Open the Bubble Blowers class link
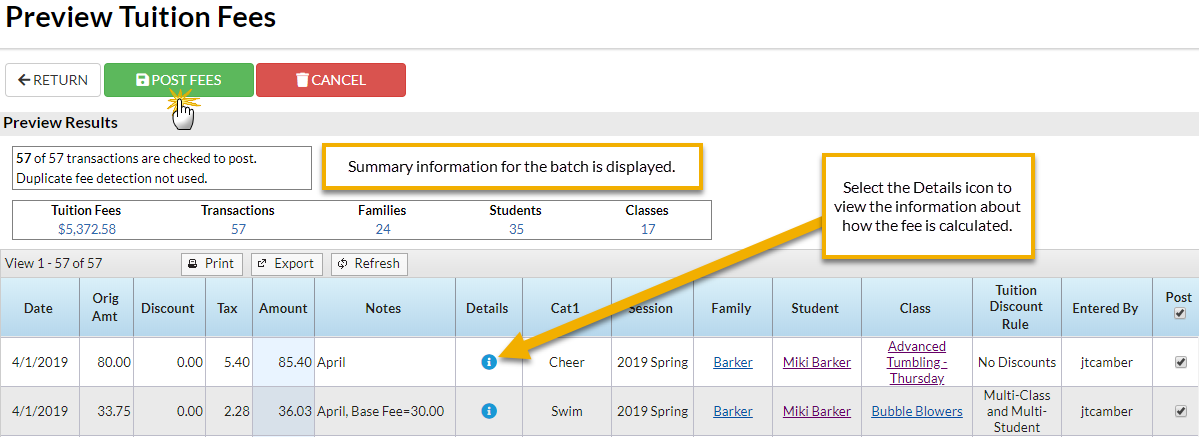This screenshot has height=437, width=1199. [x=916, y=411]
